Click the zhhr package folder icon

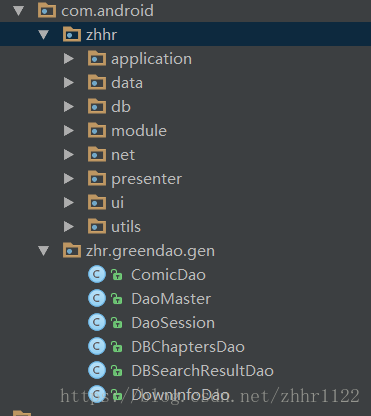[72, 34]
